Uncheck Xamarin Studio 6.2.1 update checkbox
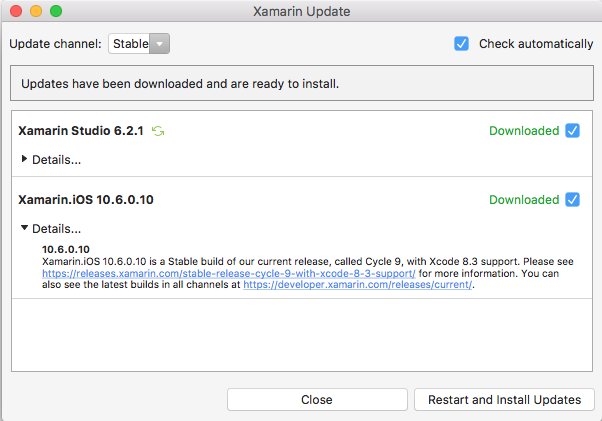Viewport: 602px width, 421px height. 572,131
